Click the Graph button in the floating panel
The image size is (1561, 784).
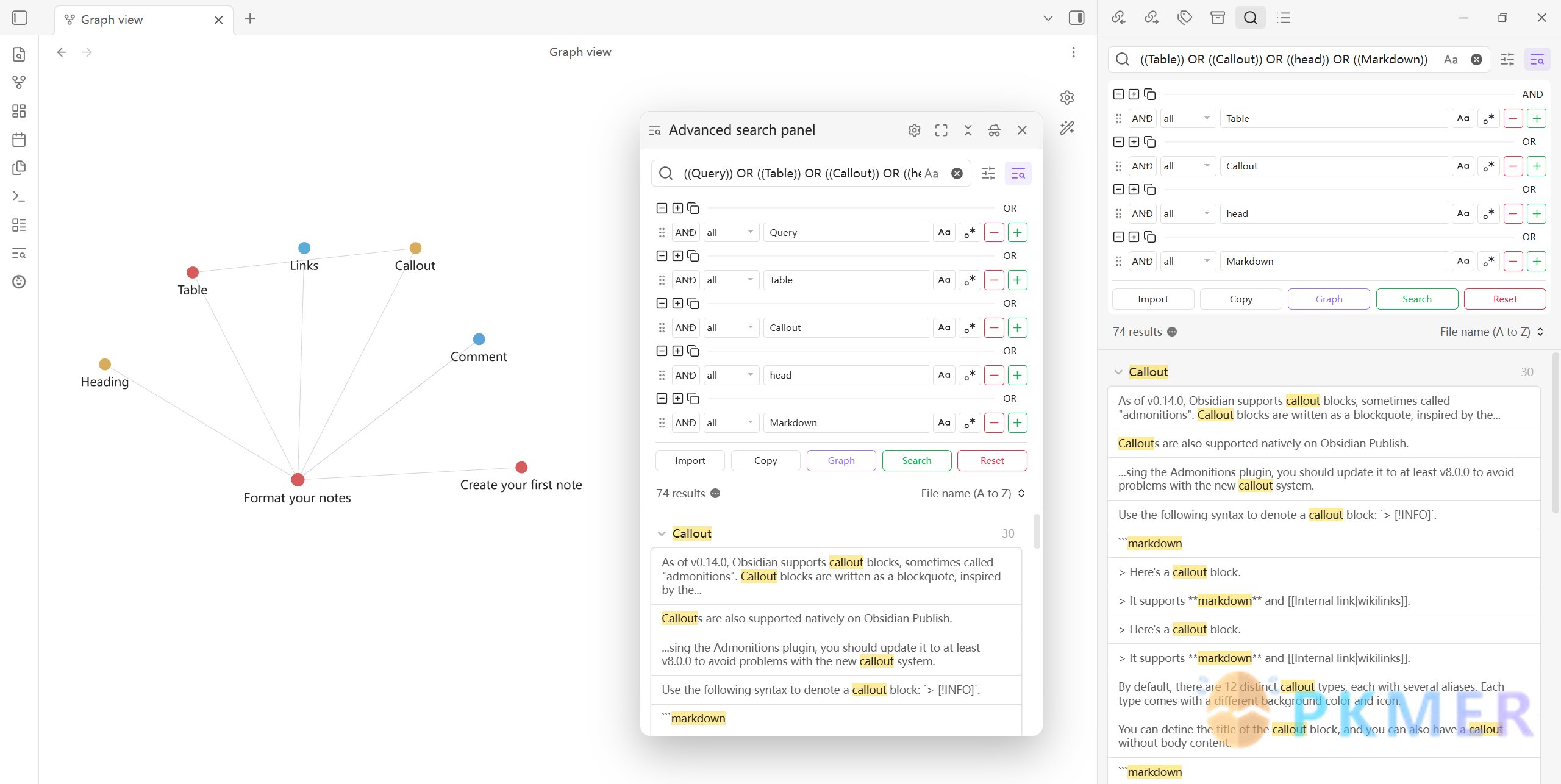(841, 460)
